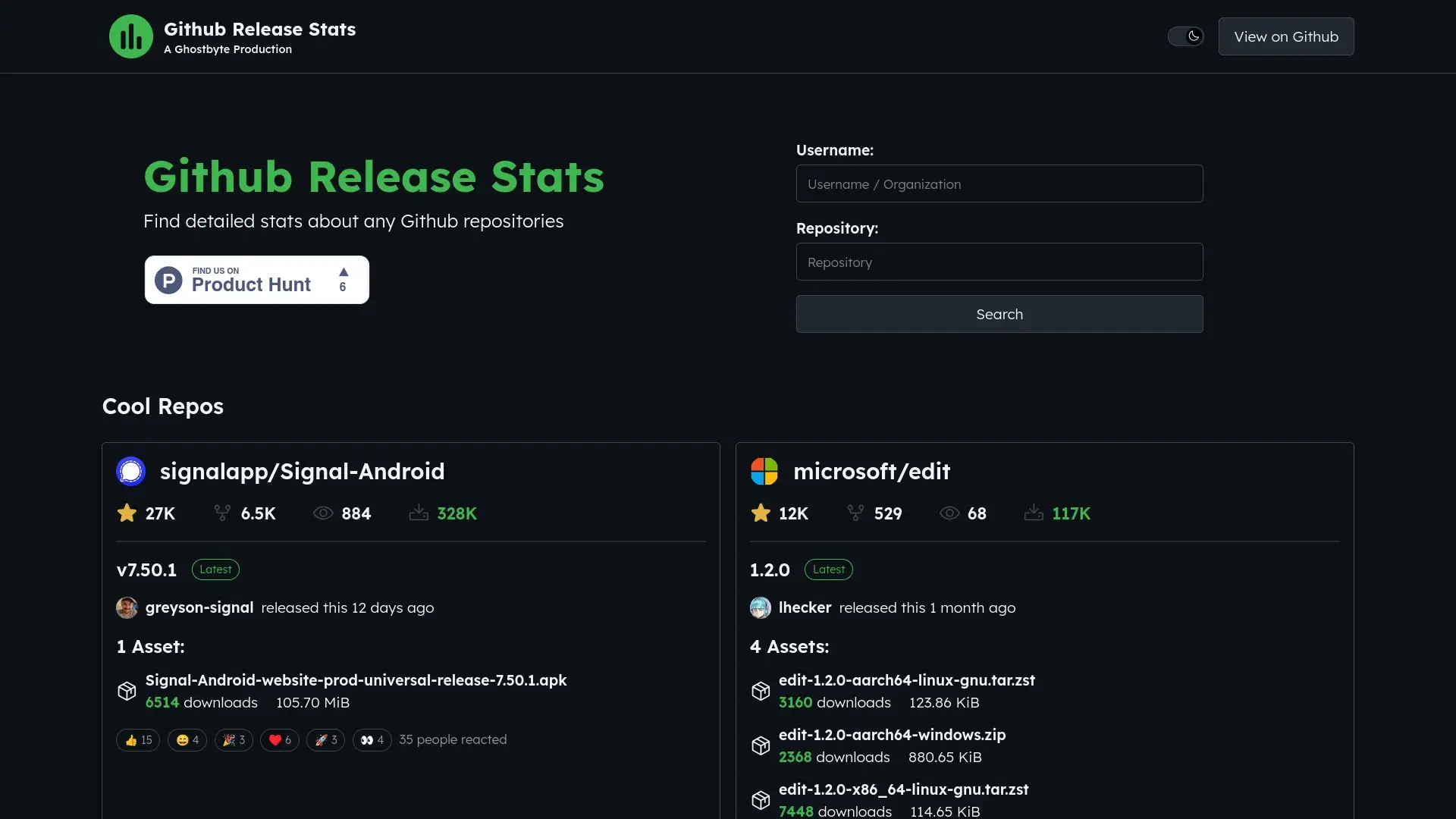The height and width of the screenshot is (819, 1456).
Task: Click the Username / Organization input field
Action: tap(999, 183)
